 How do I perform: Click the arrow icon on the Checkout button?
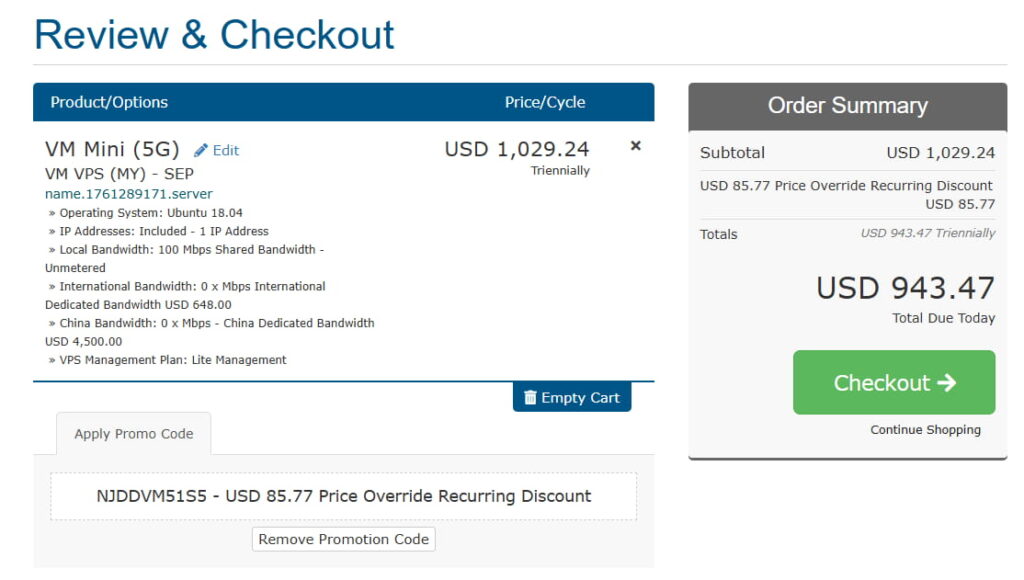947,383
